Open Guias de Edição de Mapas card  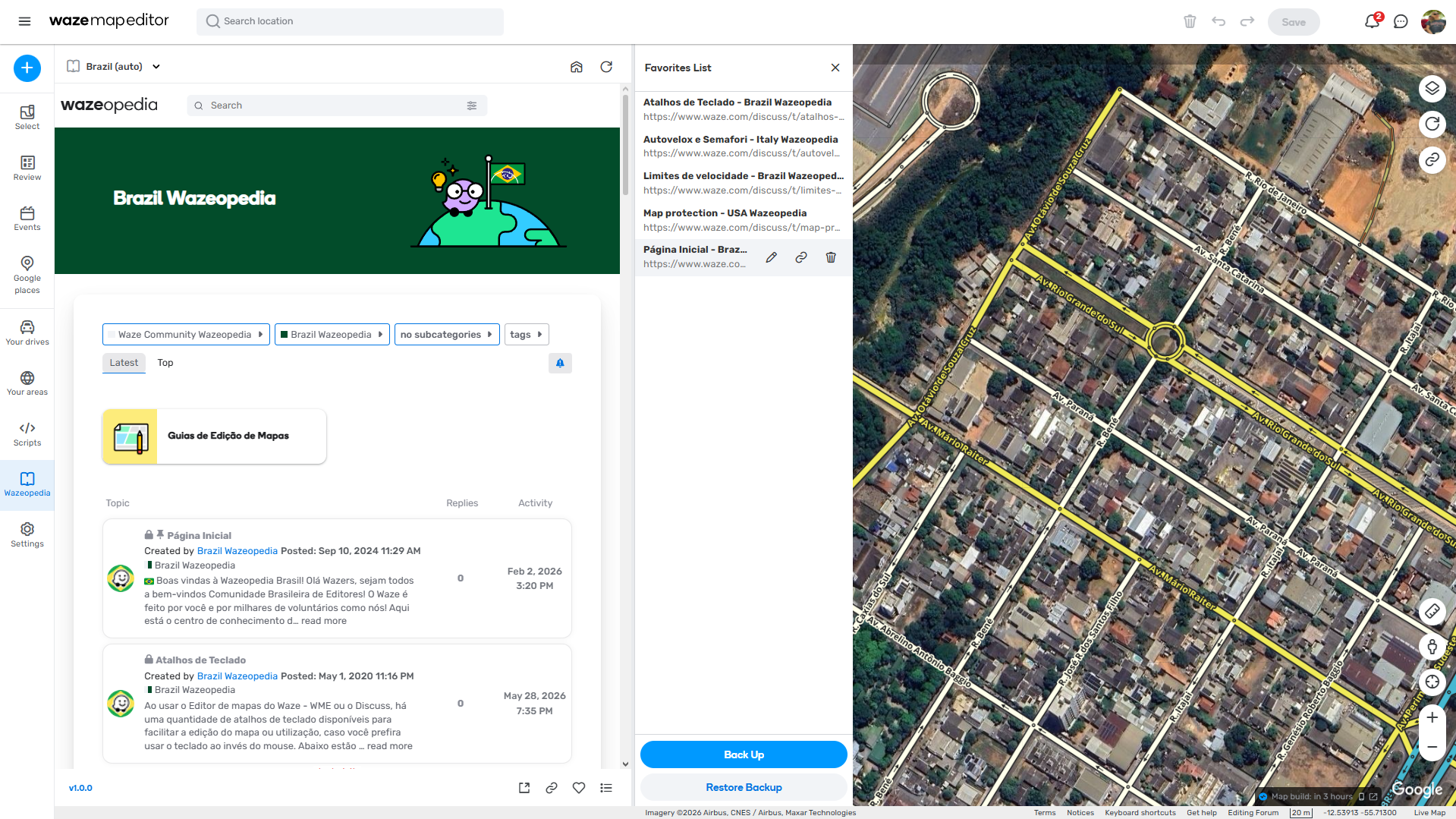(x=214, y=436)
